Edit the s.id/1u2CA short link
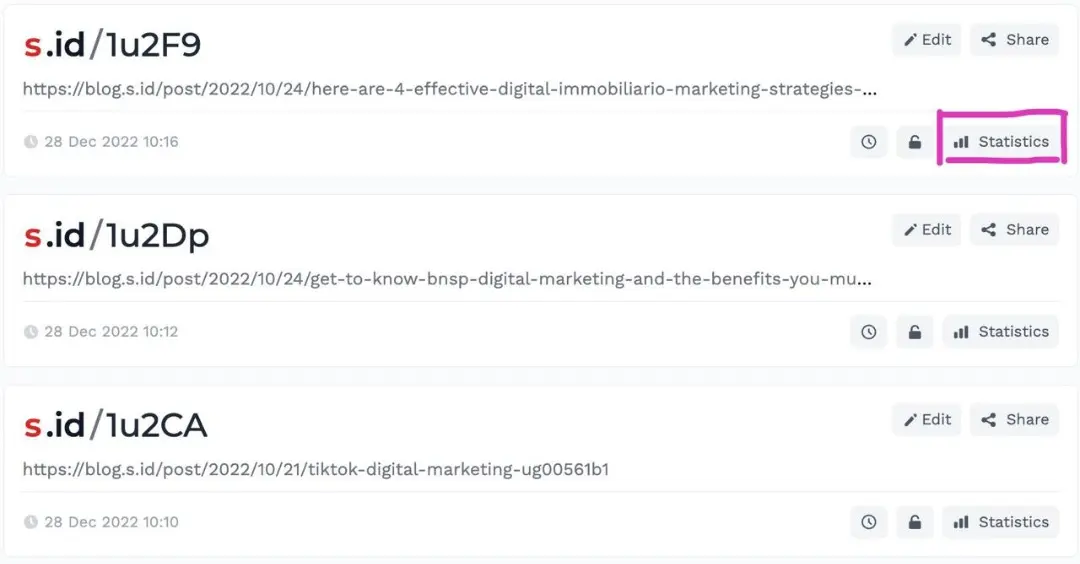 tap(927, 420)
